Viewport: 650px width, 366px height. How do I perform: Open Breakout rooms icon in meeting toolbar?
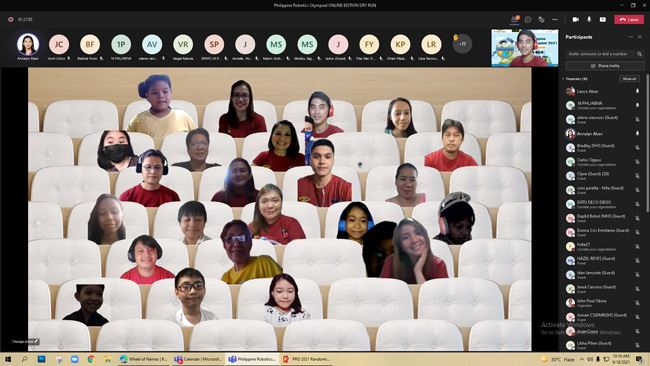click(541, 19)
